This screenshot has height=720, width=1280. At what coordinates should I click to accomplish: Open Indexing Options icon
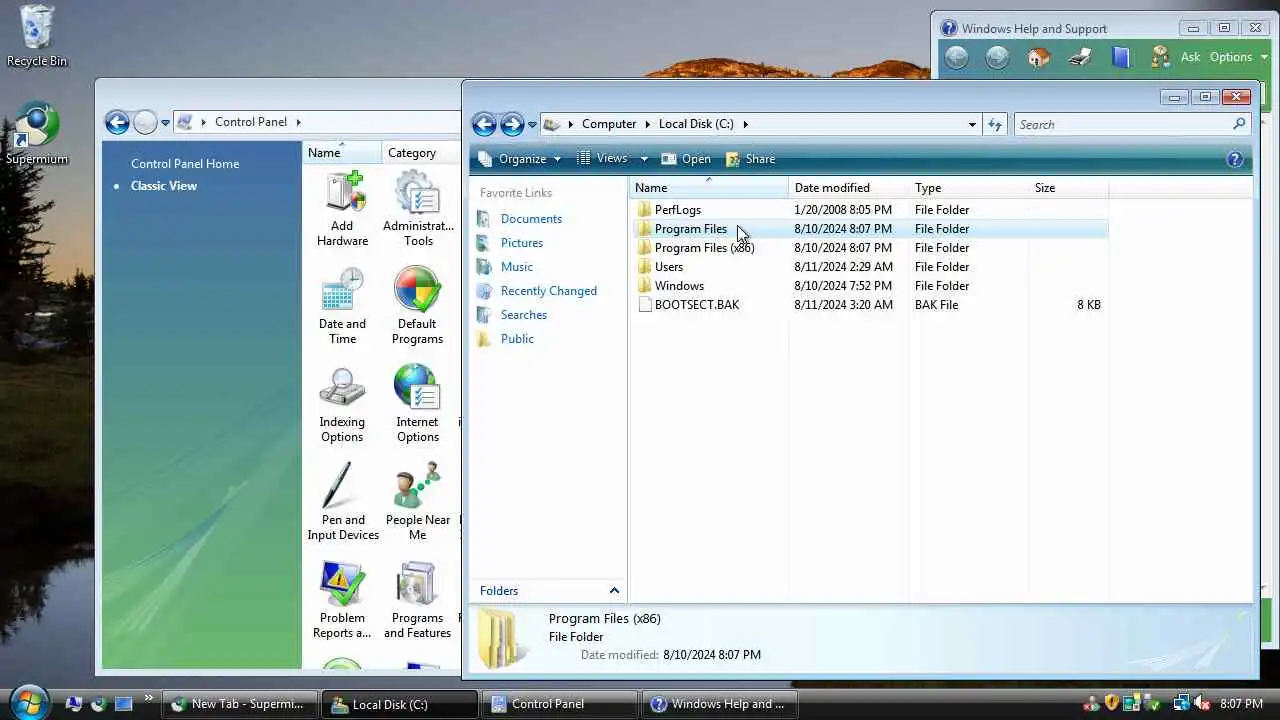pyautogui.click(x=342, y=404)
